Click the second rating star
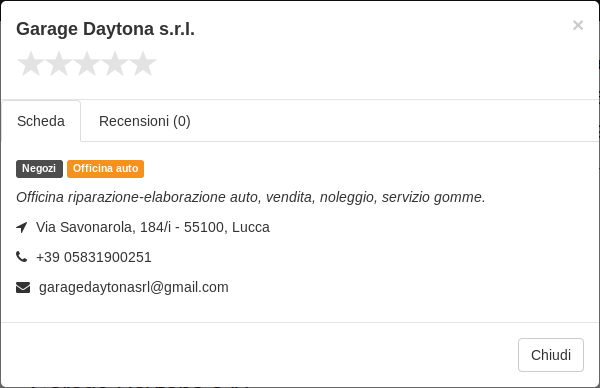Viewport: 600px width, 388px height. pos(59,64)
